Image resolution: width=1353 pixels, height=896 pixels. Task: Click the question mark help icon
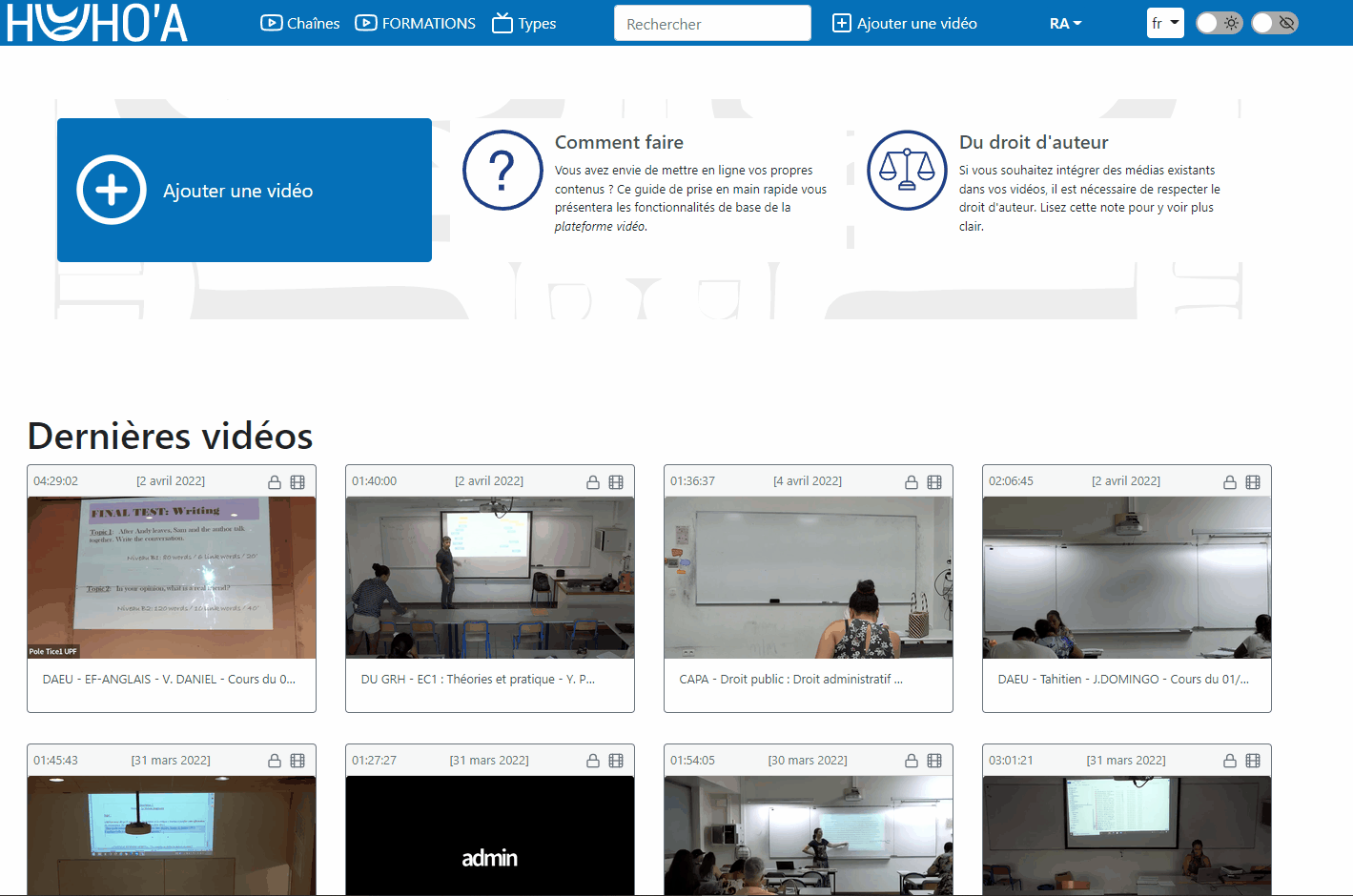pos(502,171)
